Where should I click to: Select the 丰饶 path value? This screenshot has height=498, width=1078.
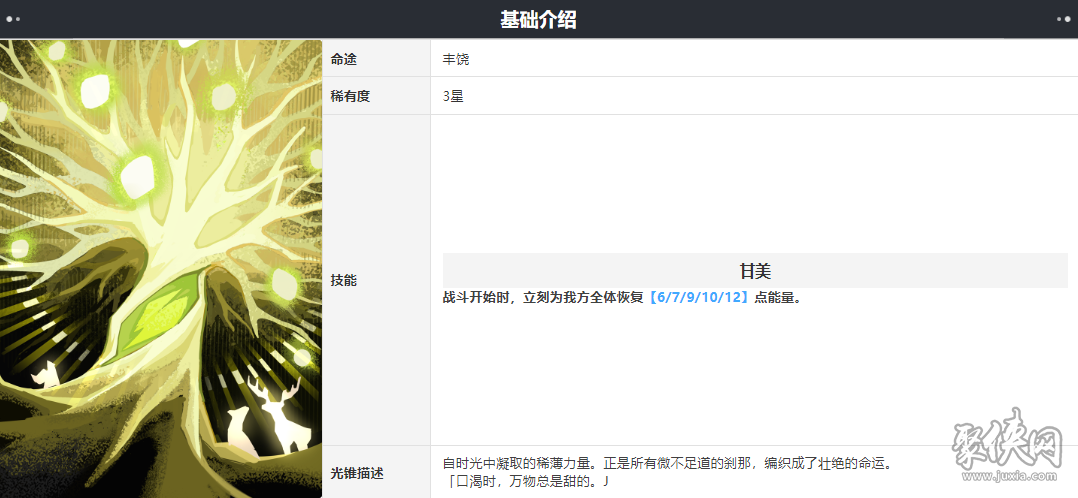click(456, 59)
